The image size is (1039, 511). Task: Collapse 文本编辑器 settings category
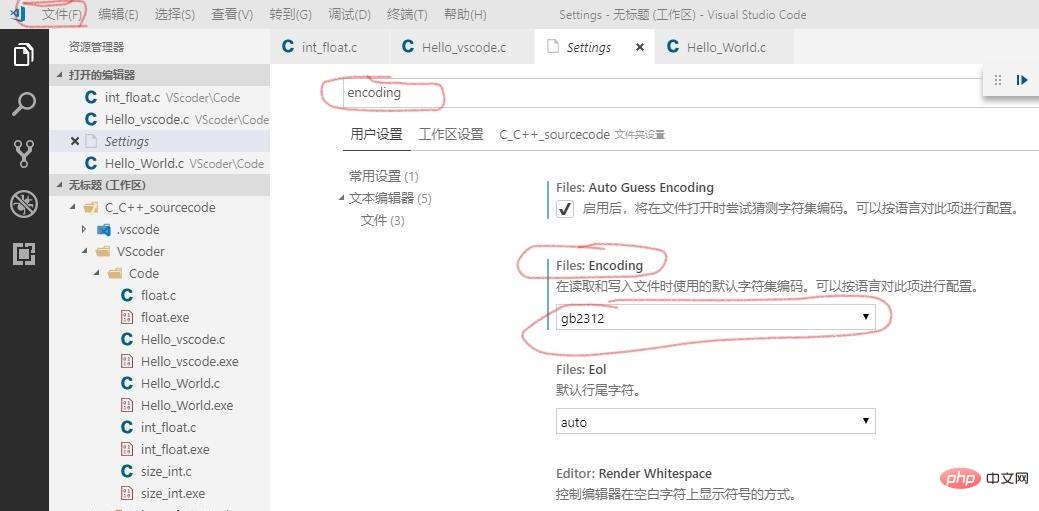(341, 198)
